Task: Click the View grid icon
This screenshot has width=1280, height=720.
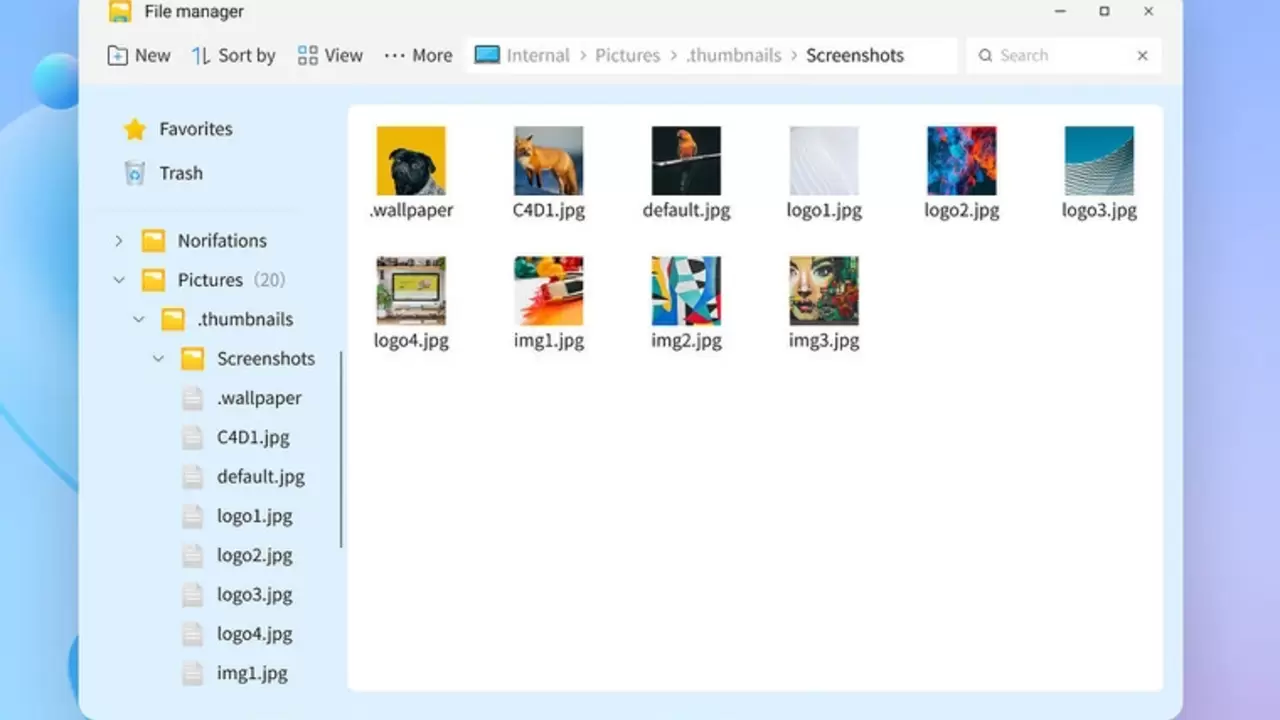Action: (x=308, y=56)
